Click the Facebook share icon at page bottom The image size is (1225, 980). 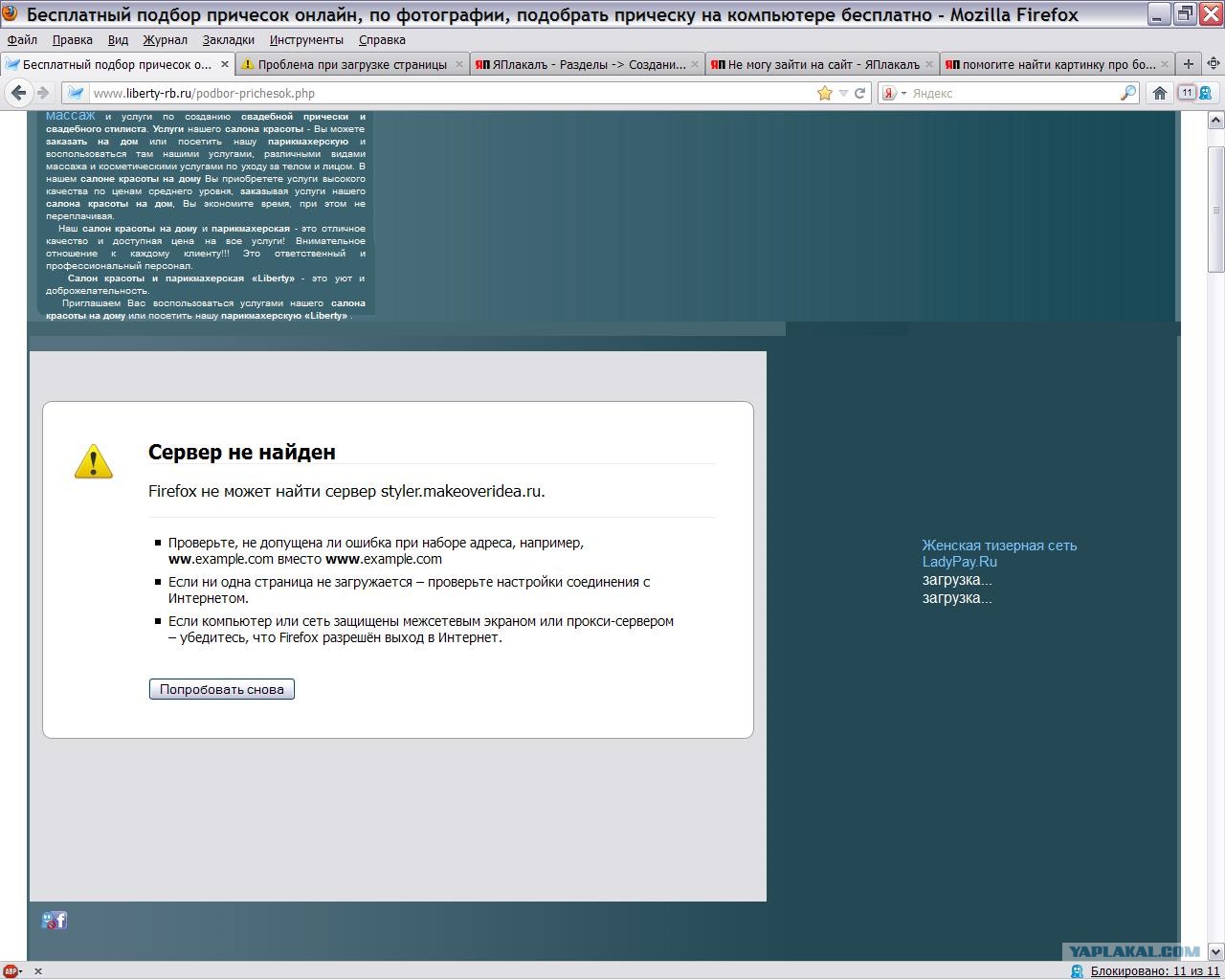pos(60,921)
